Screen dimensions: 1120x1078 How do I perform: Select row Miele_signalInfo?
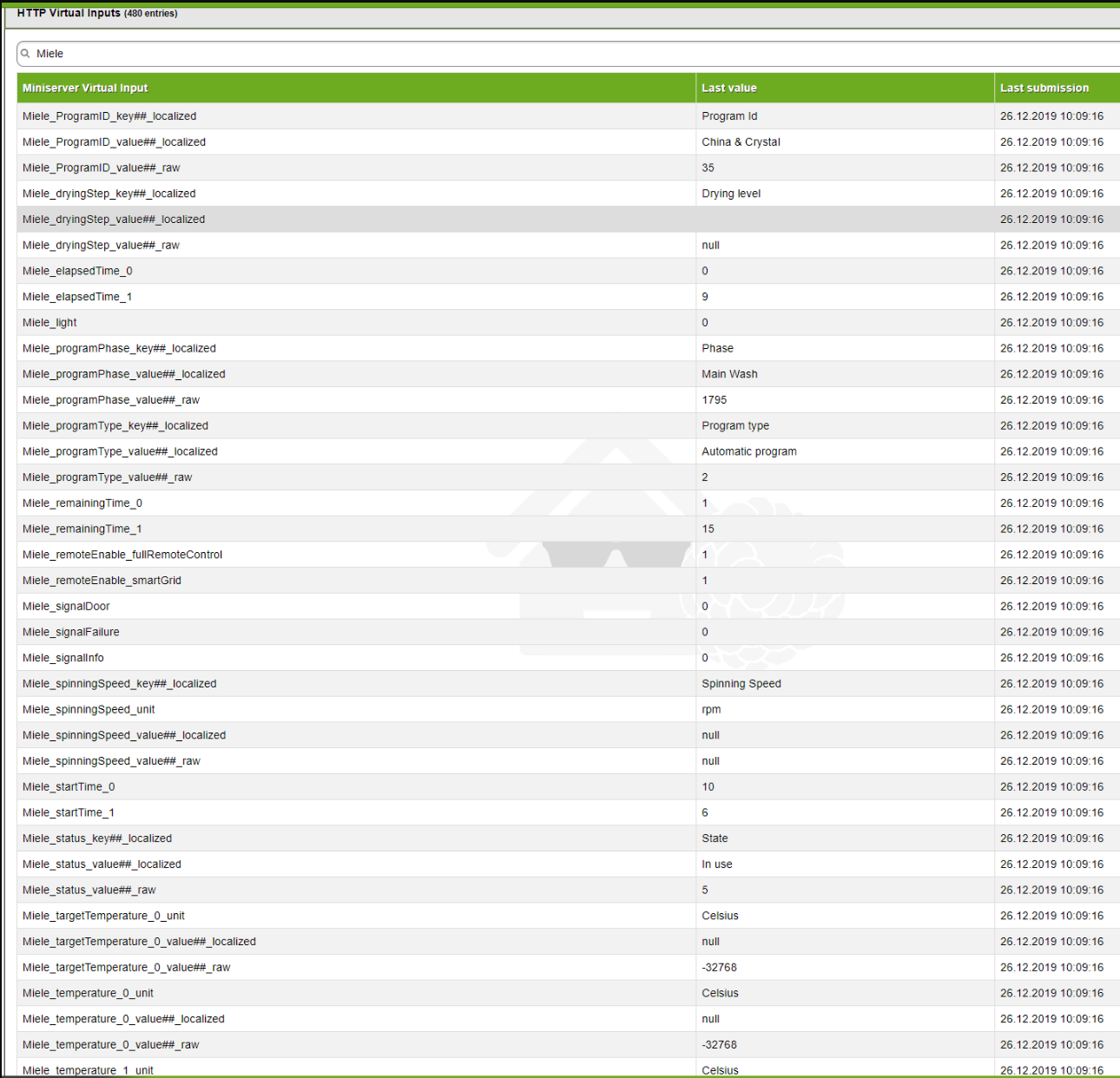(x=569, y=658)
